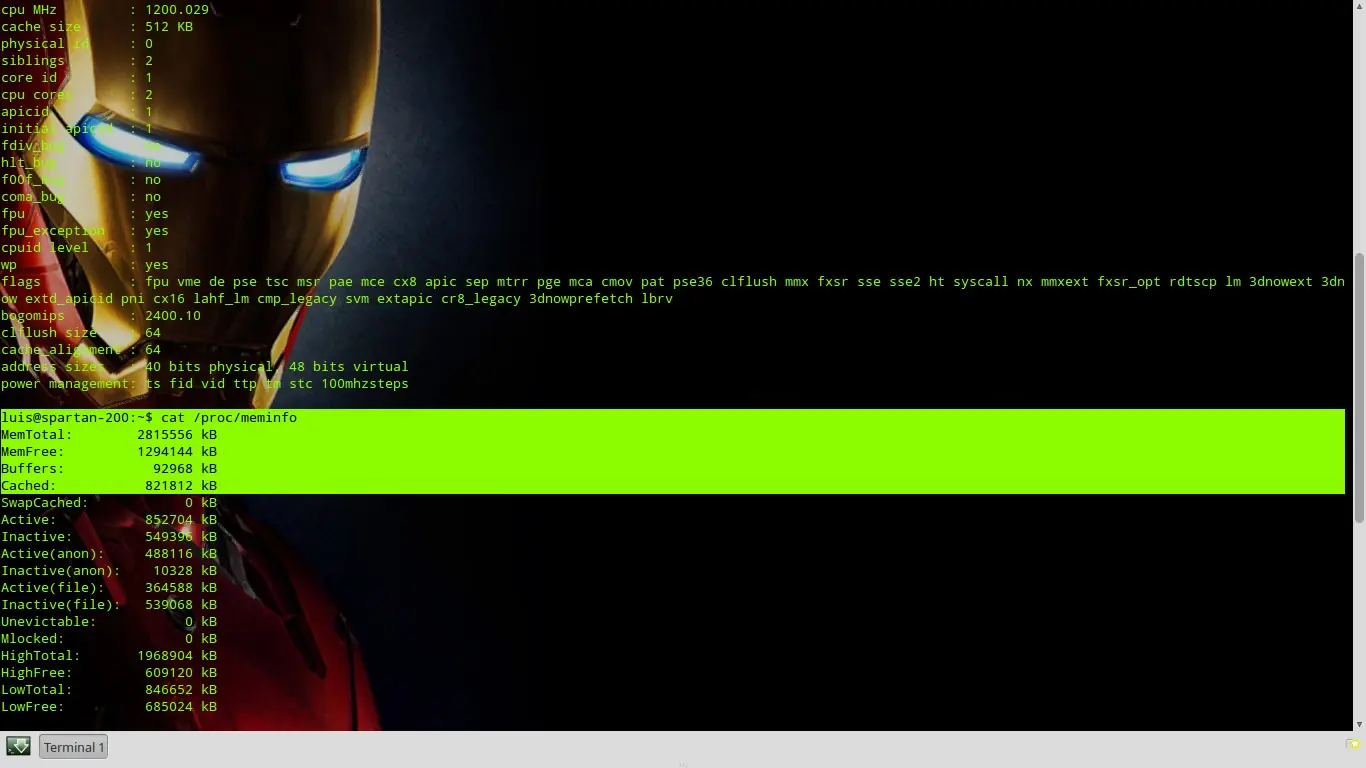Click the show desktop icon in the taskbar
The width and height of the screenshot is (1366, 768).
click(18, 746)
